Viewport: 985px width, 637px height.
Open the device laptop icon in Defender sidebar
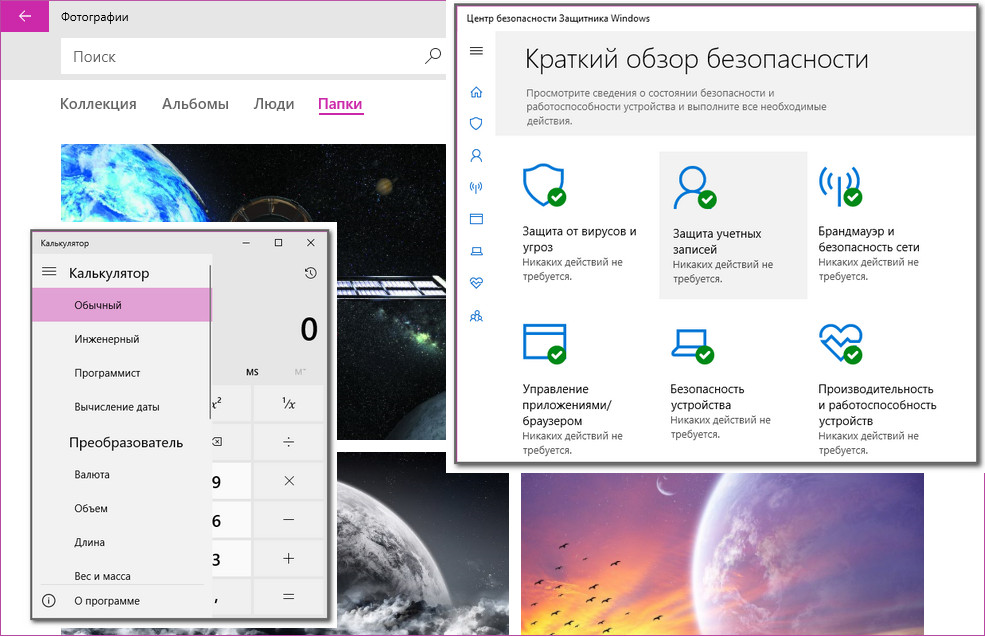click(x=476, y=251)
